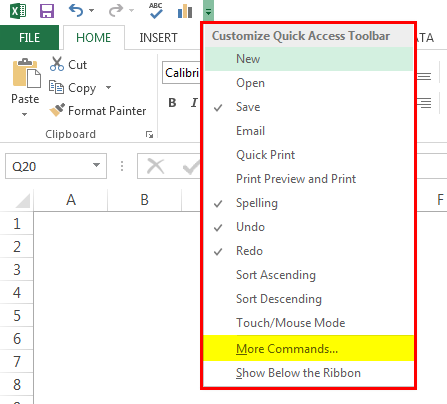Click the Calibri font name box
Viewport: 447px width, 404px height.
[x=182, y=72]
